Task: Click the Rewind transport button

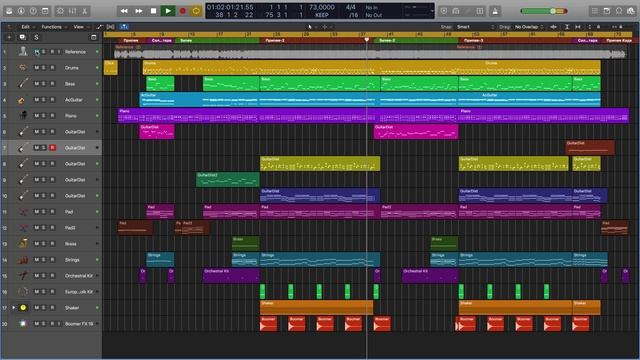Action: (x=124, y=11)
